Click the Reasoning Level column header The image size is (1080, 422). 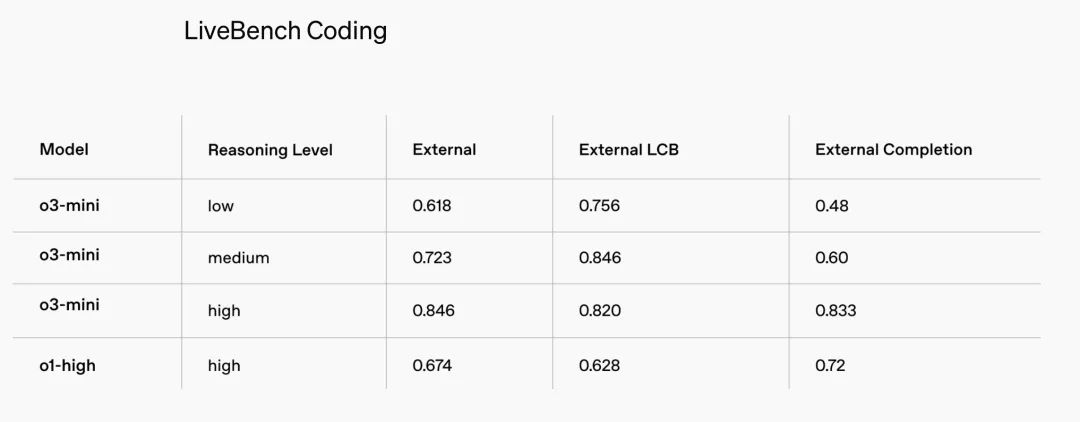(x=270, y=150)
